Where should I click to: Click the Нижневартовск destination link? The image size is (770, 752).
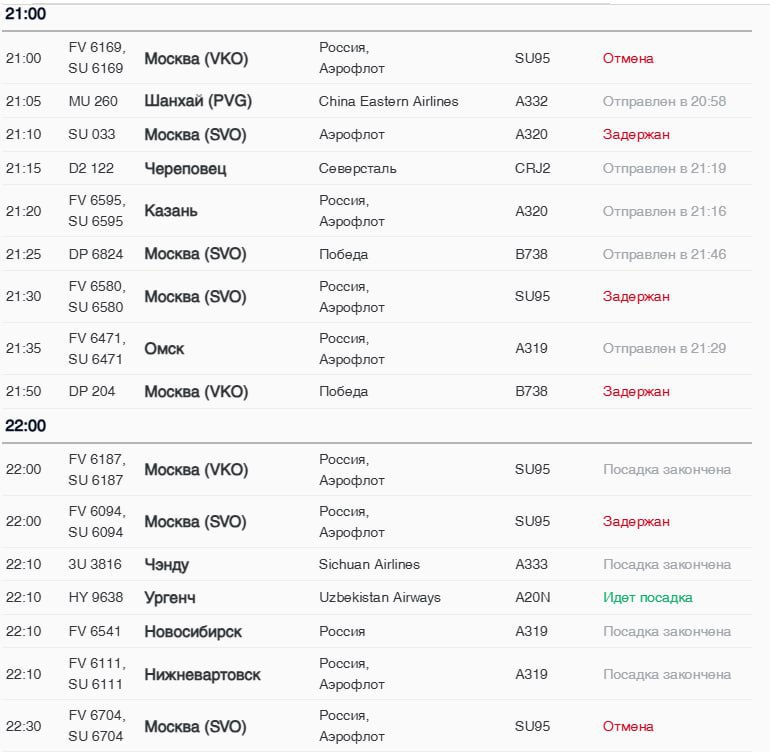click(202, 675)
